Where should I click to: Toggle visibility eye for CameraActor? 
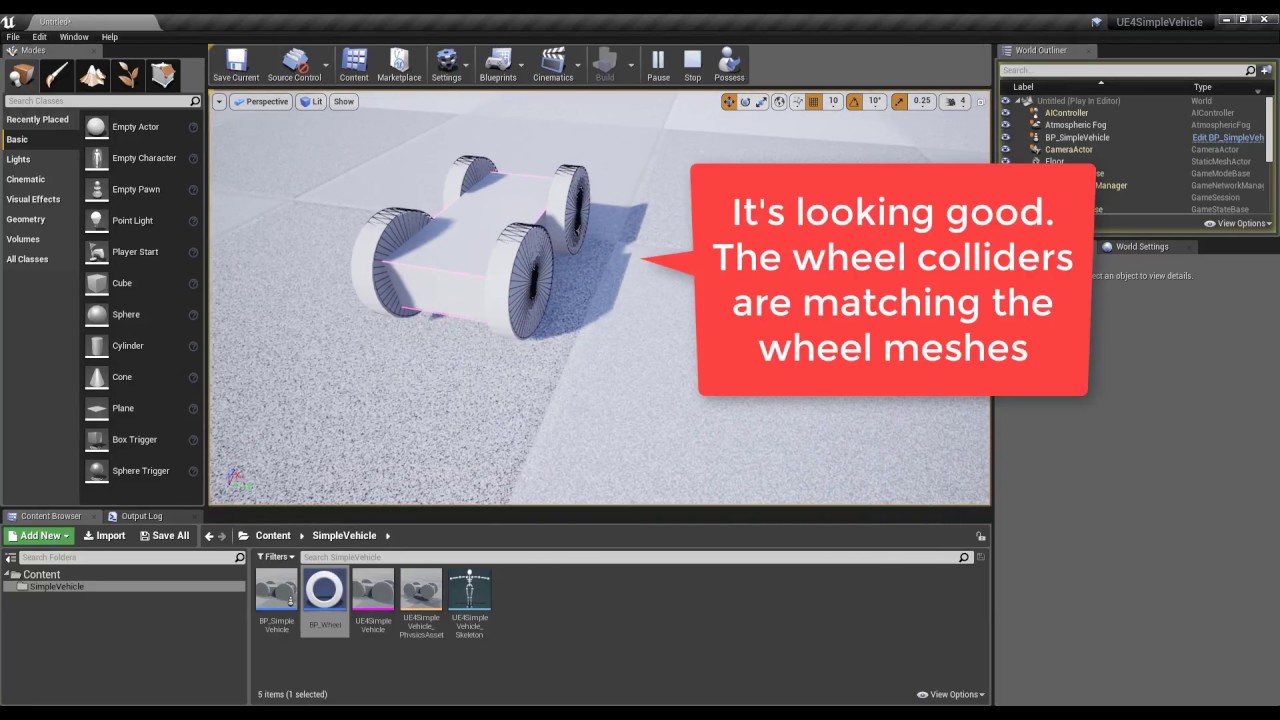1005,149
